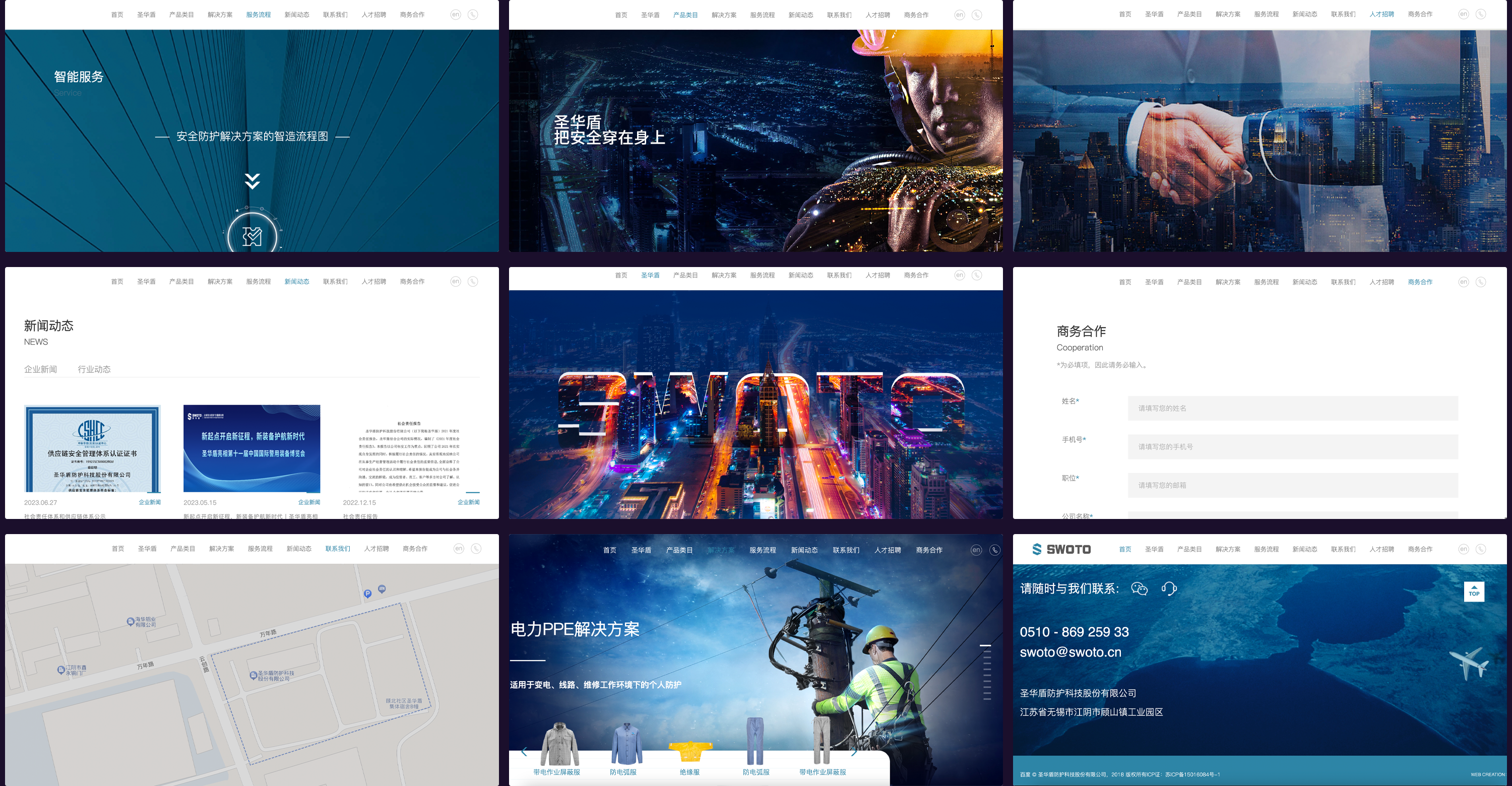
Task: Click the TOP back-to-top button
Action: click(1474, 591)
